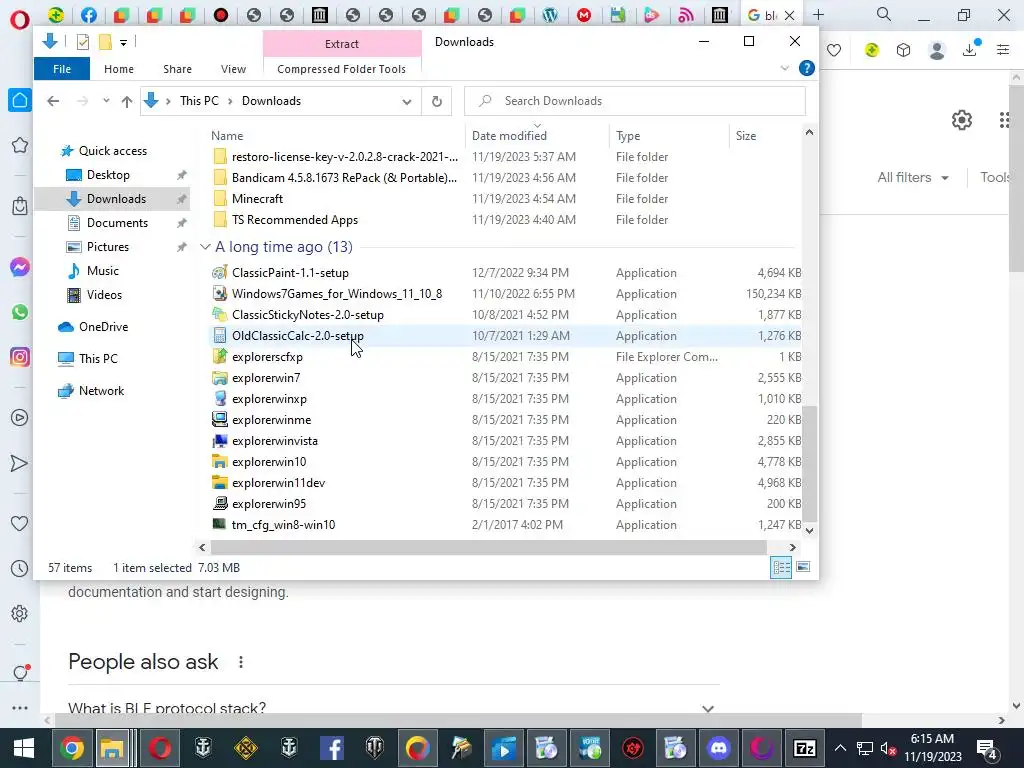Switch to large icons view button

pyautogui.click(x=803, y=567)
